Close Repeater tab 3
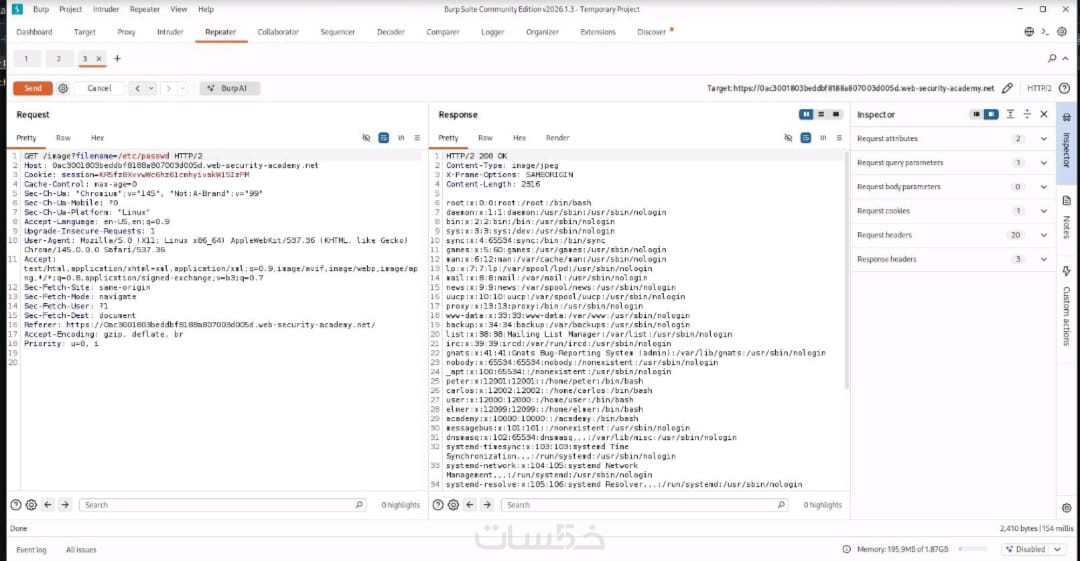1080x561 pixels. [98, 59]
